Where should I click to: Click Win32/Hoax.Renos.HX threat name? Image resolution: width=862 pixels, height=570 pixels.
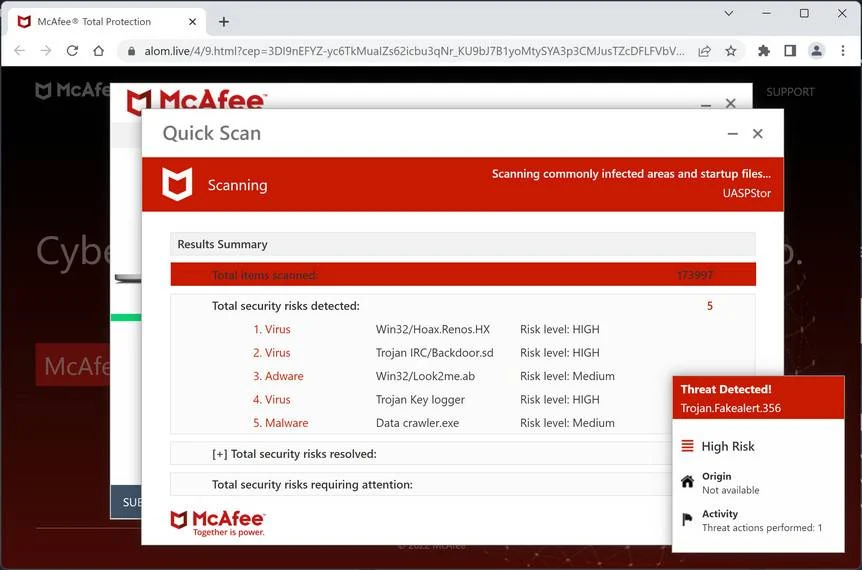pos(433,329)
